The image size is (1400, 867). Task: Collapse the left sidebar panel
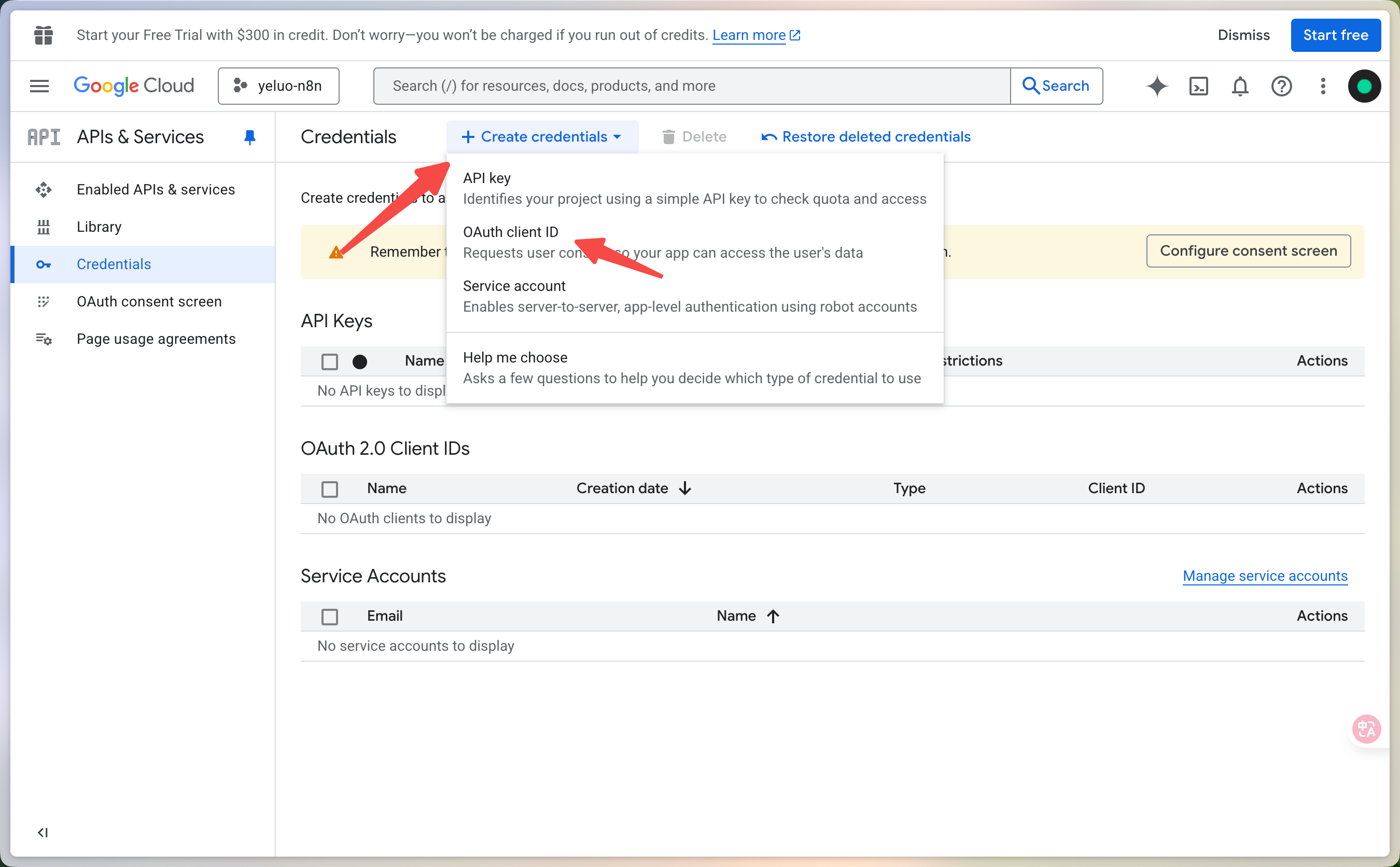43,832
